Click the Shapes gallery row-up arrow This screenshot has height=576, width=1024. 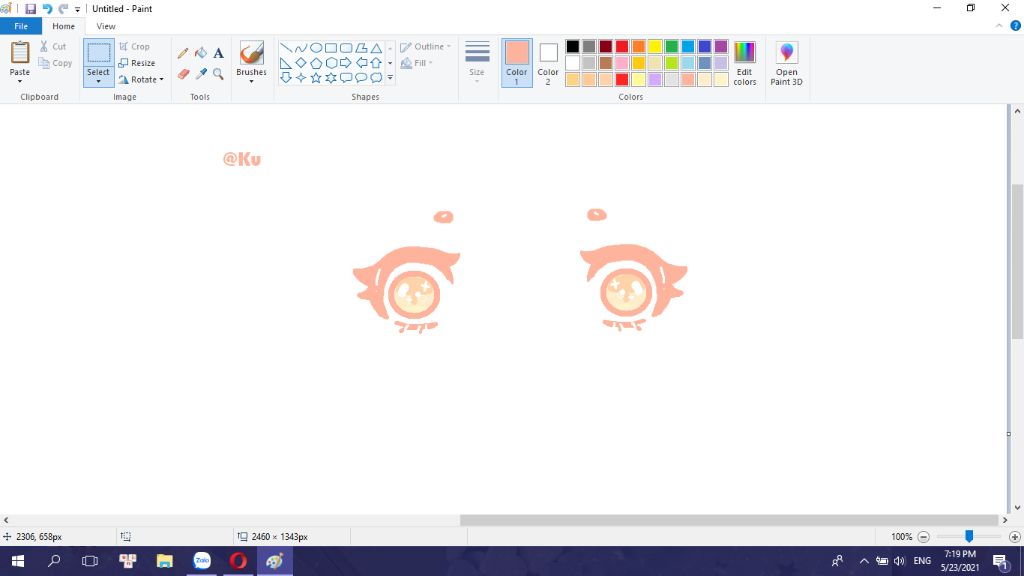coord(390,48)
